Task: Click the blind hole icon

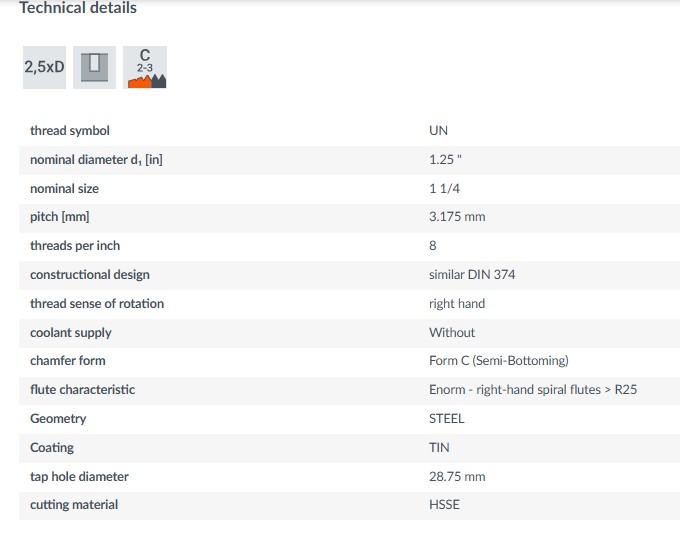Action: [94, 67]
